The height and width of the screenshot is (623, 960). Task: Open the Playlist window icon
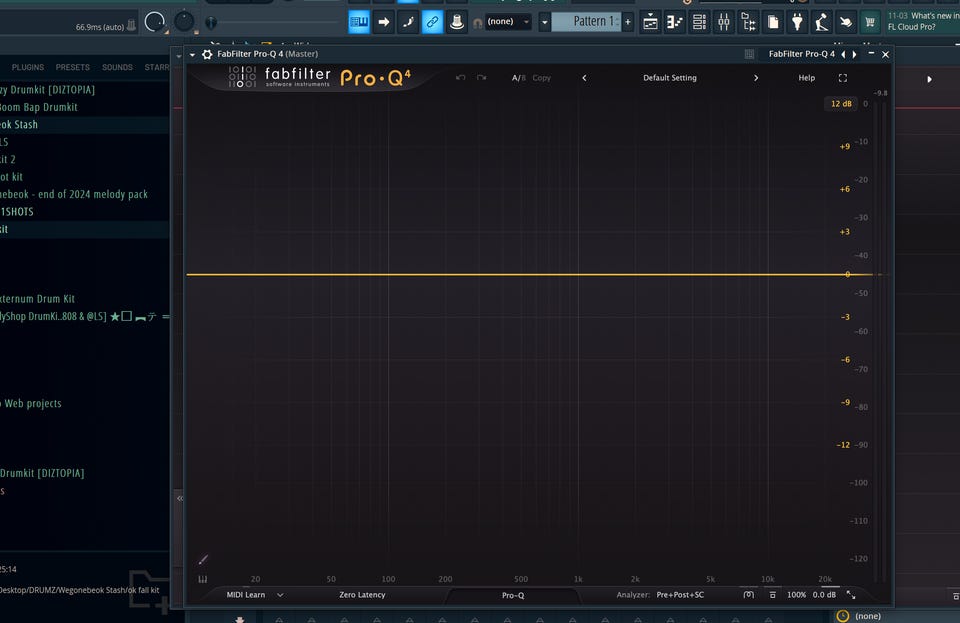650,23
